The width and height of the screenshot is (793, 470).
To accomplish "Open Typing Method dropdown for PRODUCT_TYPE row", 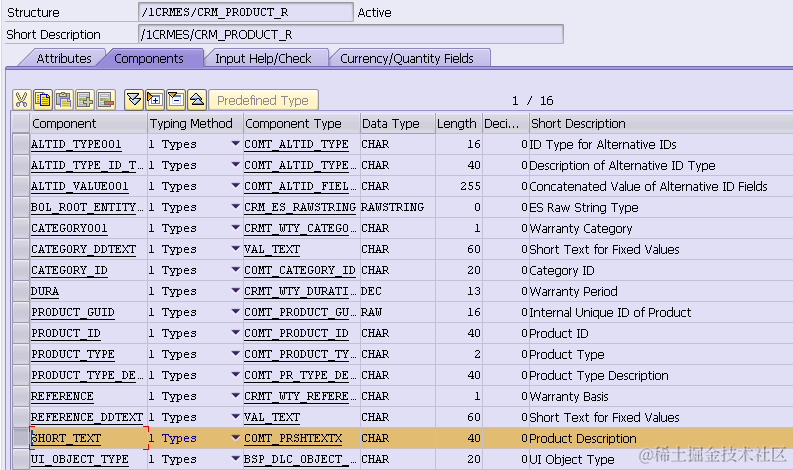I will coord(235,354).
